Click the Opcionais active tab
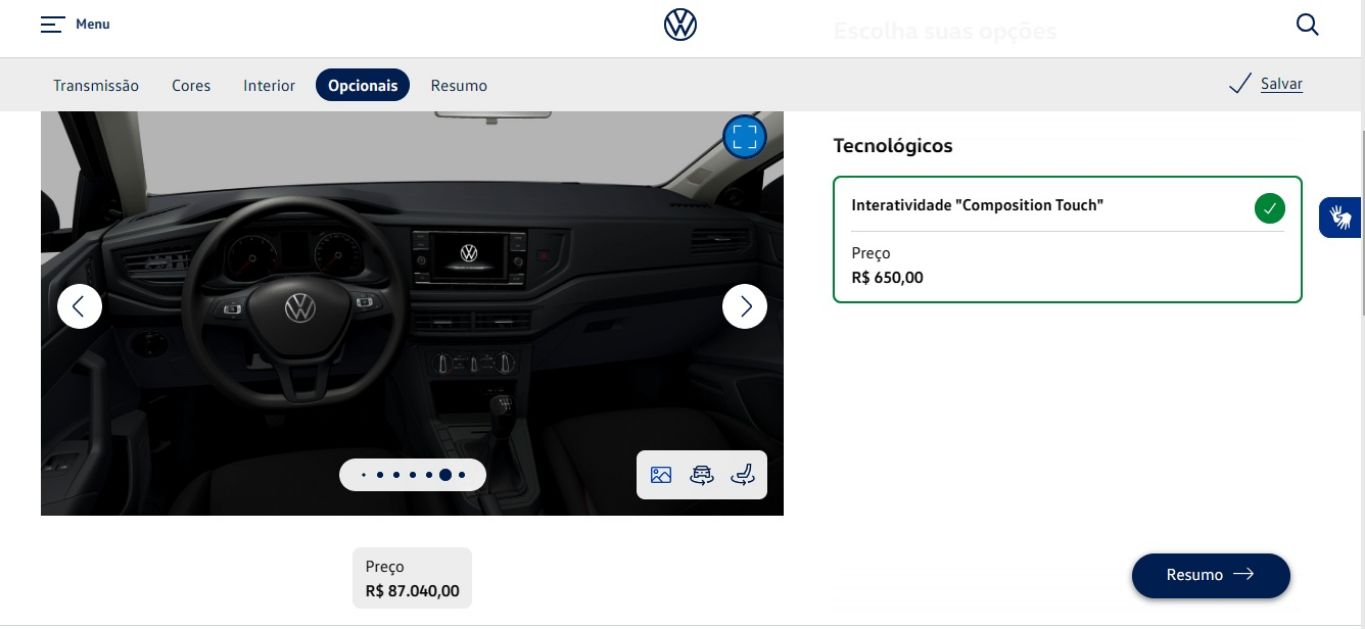1365x629 pixels. pos(363,86)
